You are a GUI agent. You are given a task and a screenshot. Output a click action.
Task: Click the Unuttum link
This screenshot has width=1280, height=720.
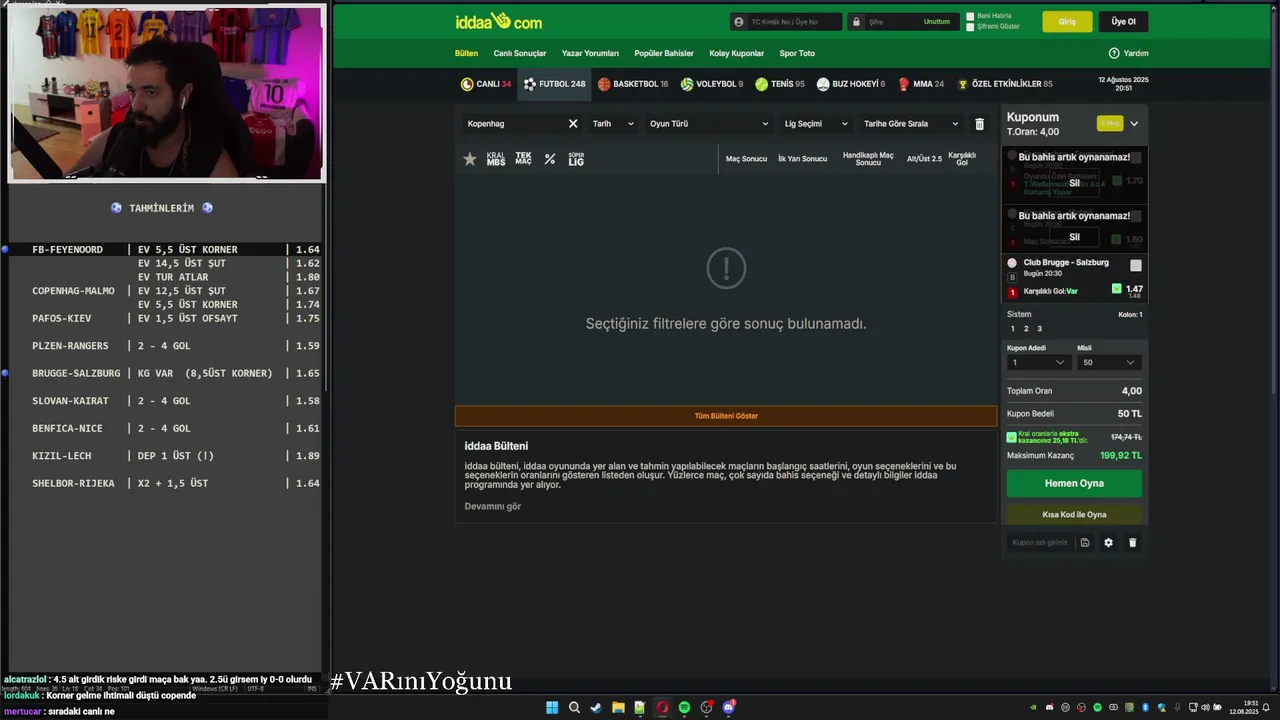[x=937, y=21]
